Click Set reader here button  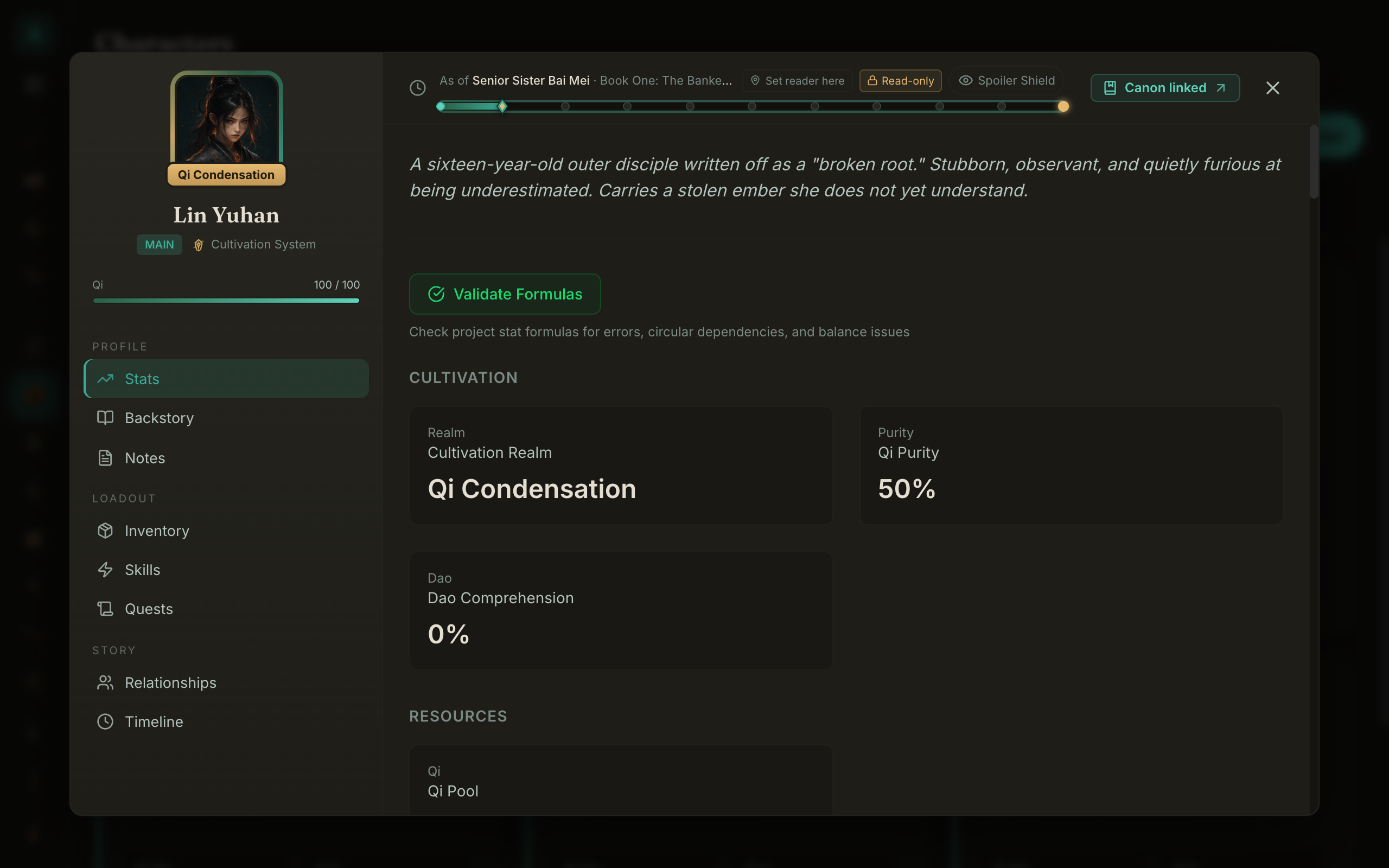797,81
